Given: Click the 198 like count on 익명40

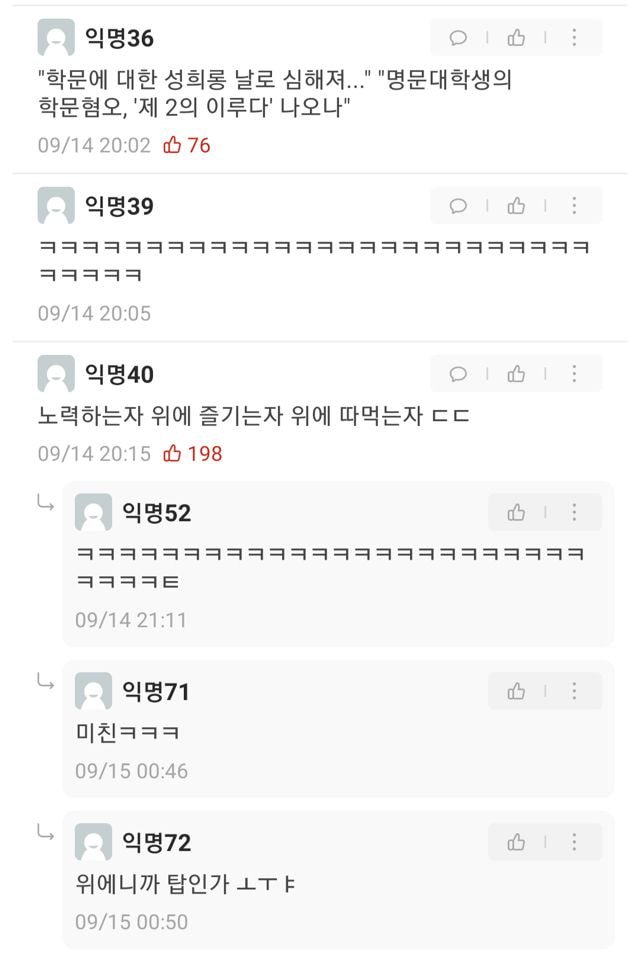Looking at the screenshot, I should pos(193,454).
